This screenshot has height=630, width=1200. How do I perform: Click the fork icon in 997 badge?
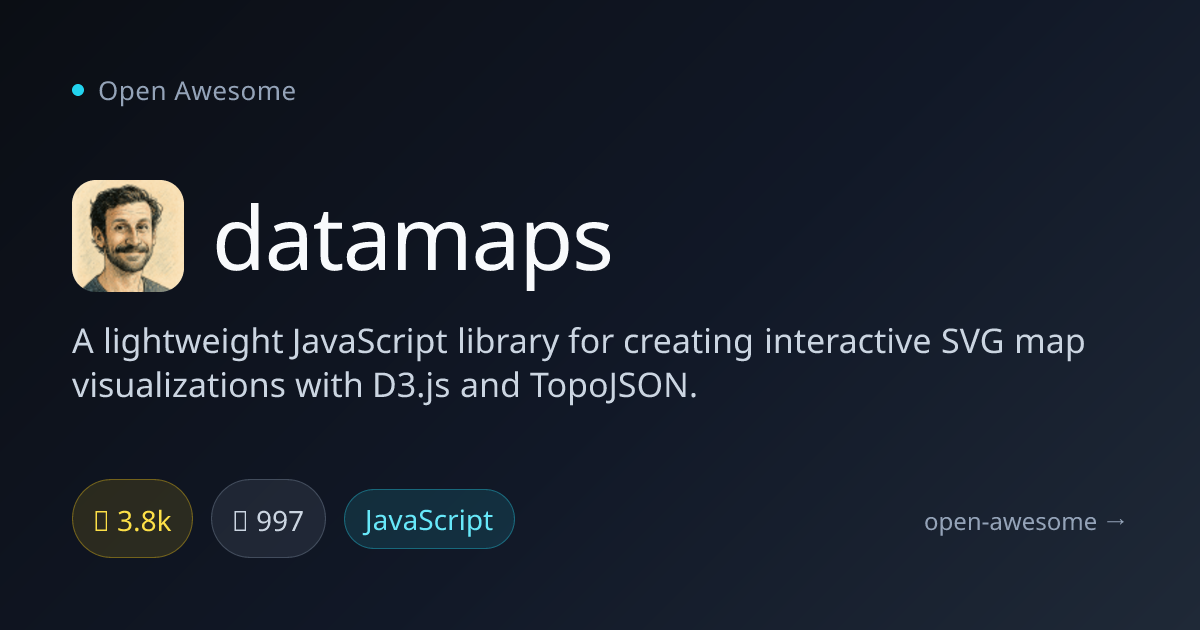point(240,521)
